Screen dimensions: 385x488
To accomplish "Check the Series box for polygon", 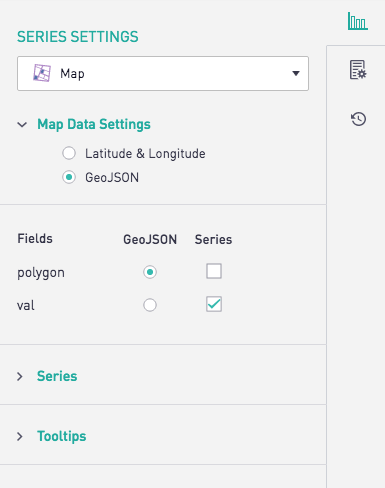I will [x=214, y=271].
